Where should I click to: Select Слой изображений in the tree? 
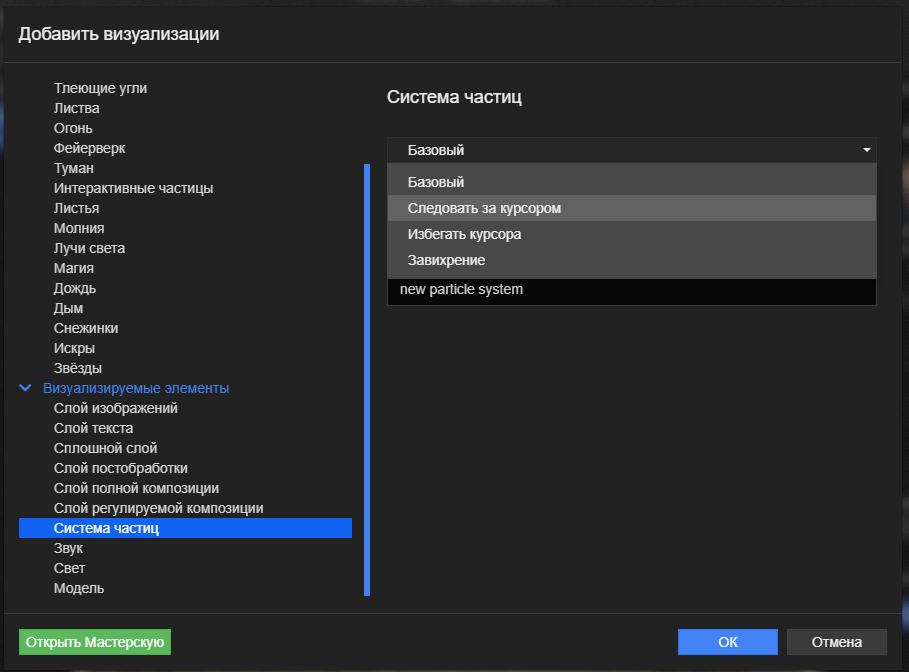tap(115, 408)
